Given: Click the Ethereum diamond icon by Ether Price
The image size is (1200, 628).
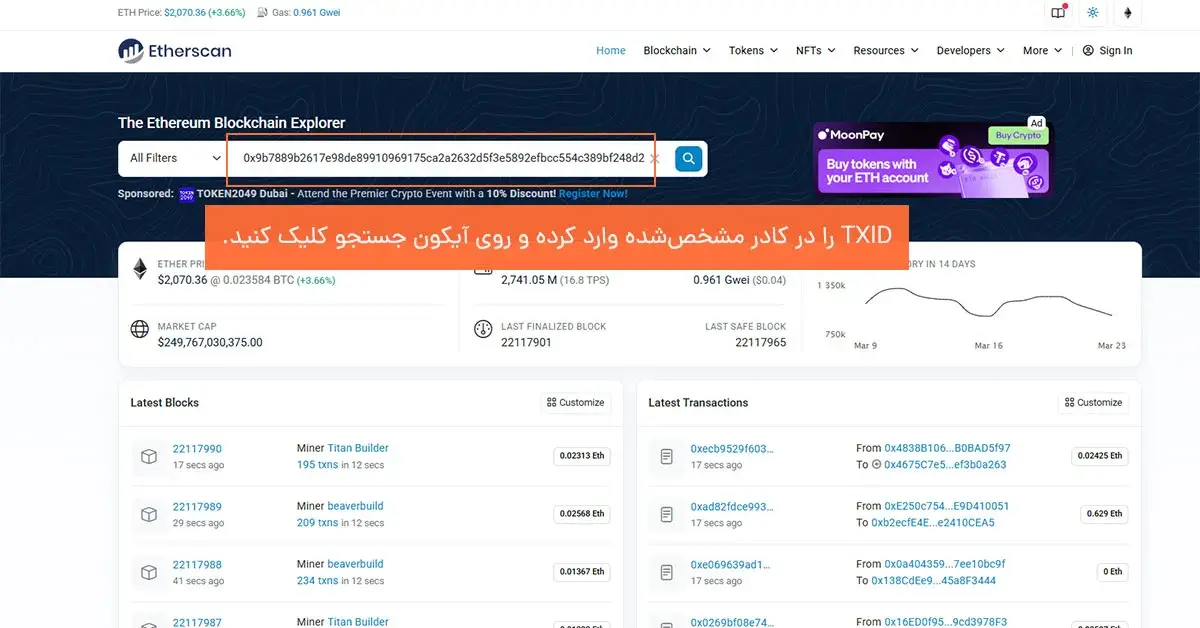Looking at the screenshot, I should pyautogui.click(x=140, y=267).
